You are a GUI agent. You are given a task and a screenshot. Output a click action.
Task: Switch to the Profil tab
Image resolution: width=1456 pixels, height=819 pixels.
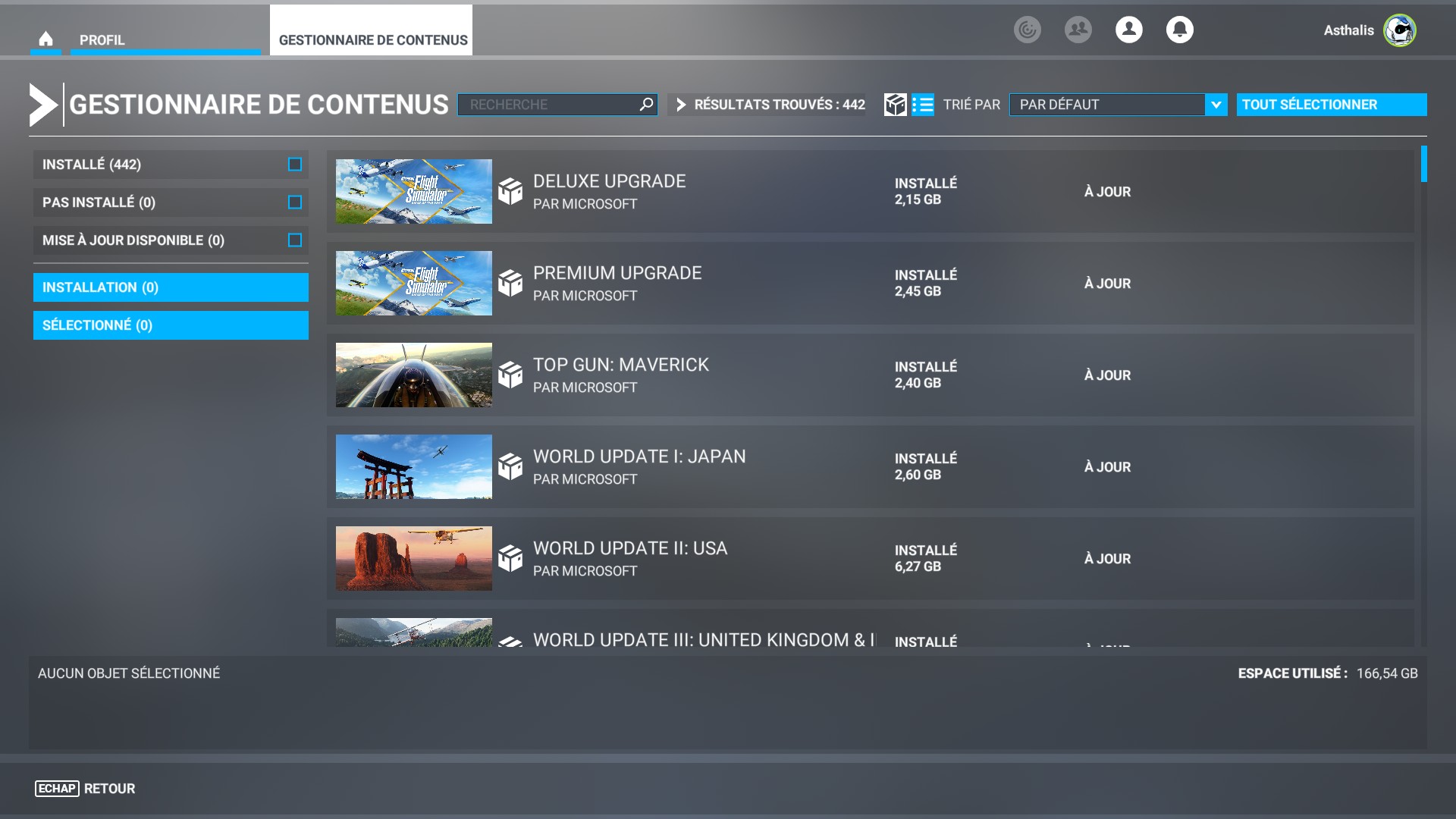pyautogui.click(x=102, y=40)
